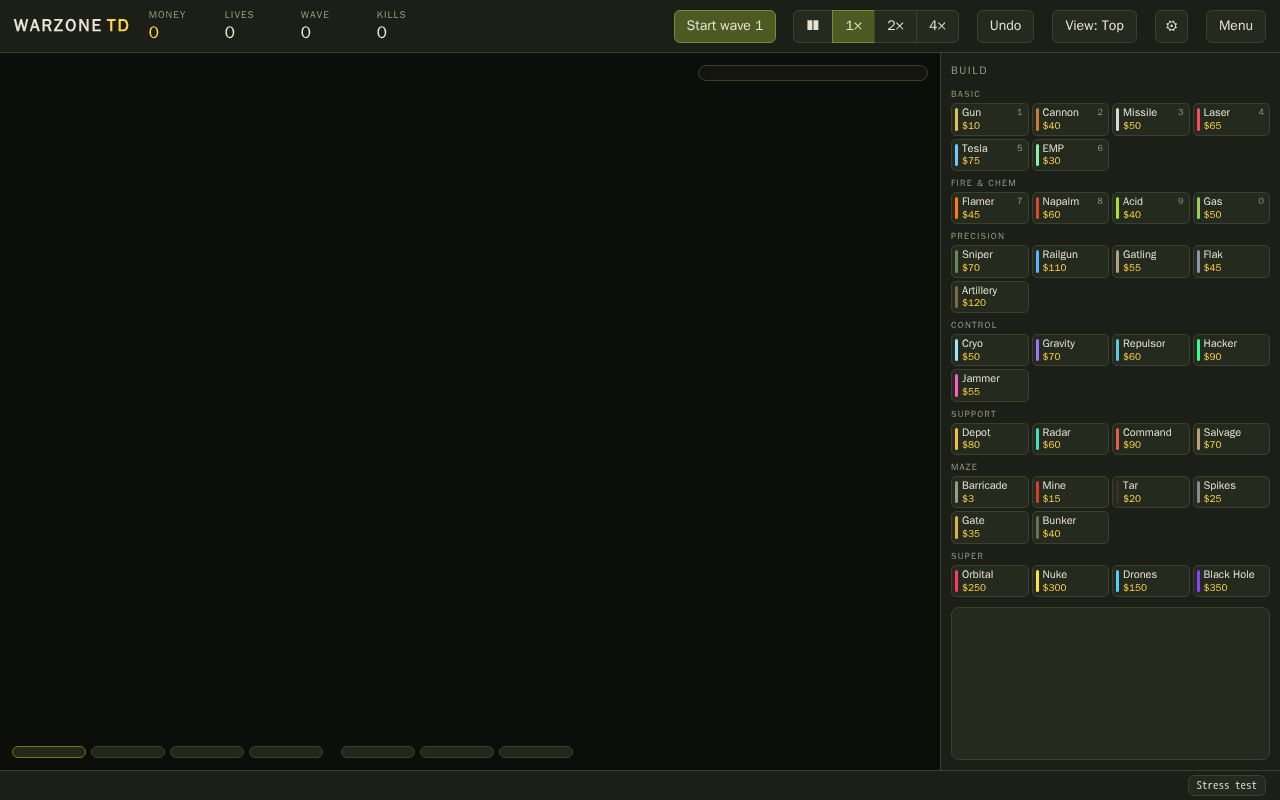Run the Stress test
Image resolution: width=1280 pixels, height=800 pixels.
coord(1227,785)
